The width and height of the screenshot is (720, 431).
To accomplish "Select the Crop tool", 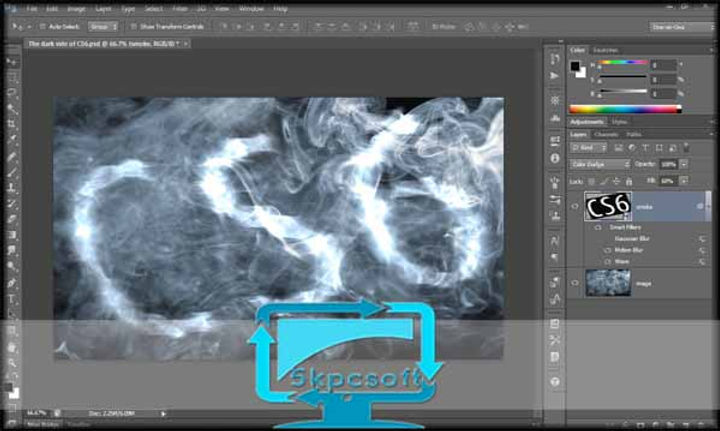I will pos(11,124).
